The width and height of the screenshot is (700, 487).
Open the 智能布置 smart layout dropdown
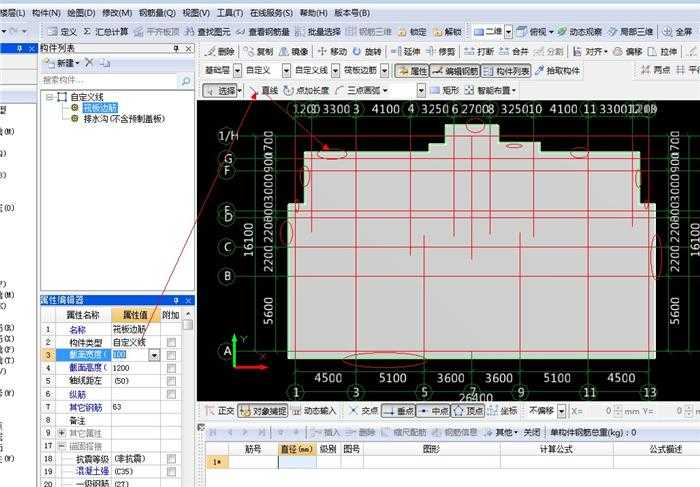click(514, 91)
